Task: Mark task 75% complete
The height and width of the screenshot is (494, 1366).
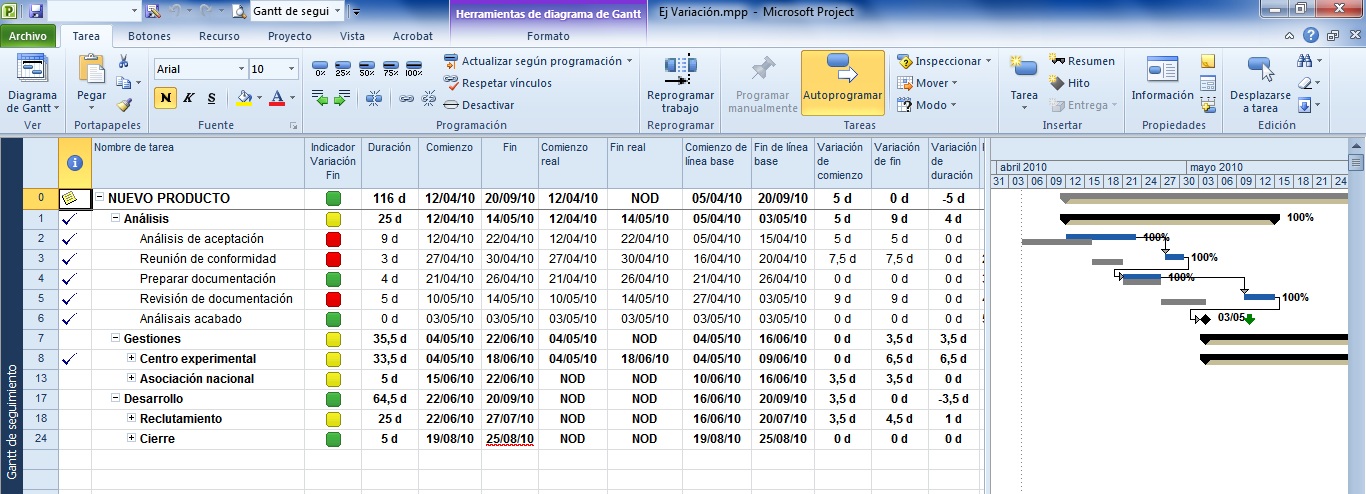Action: click(x=390, y=69)
